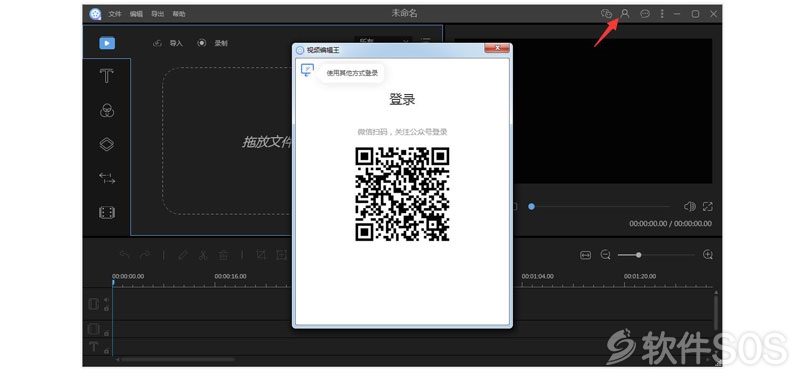Click the main video track icon

point(93,304)
